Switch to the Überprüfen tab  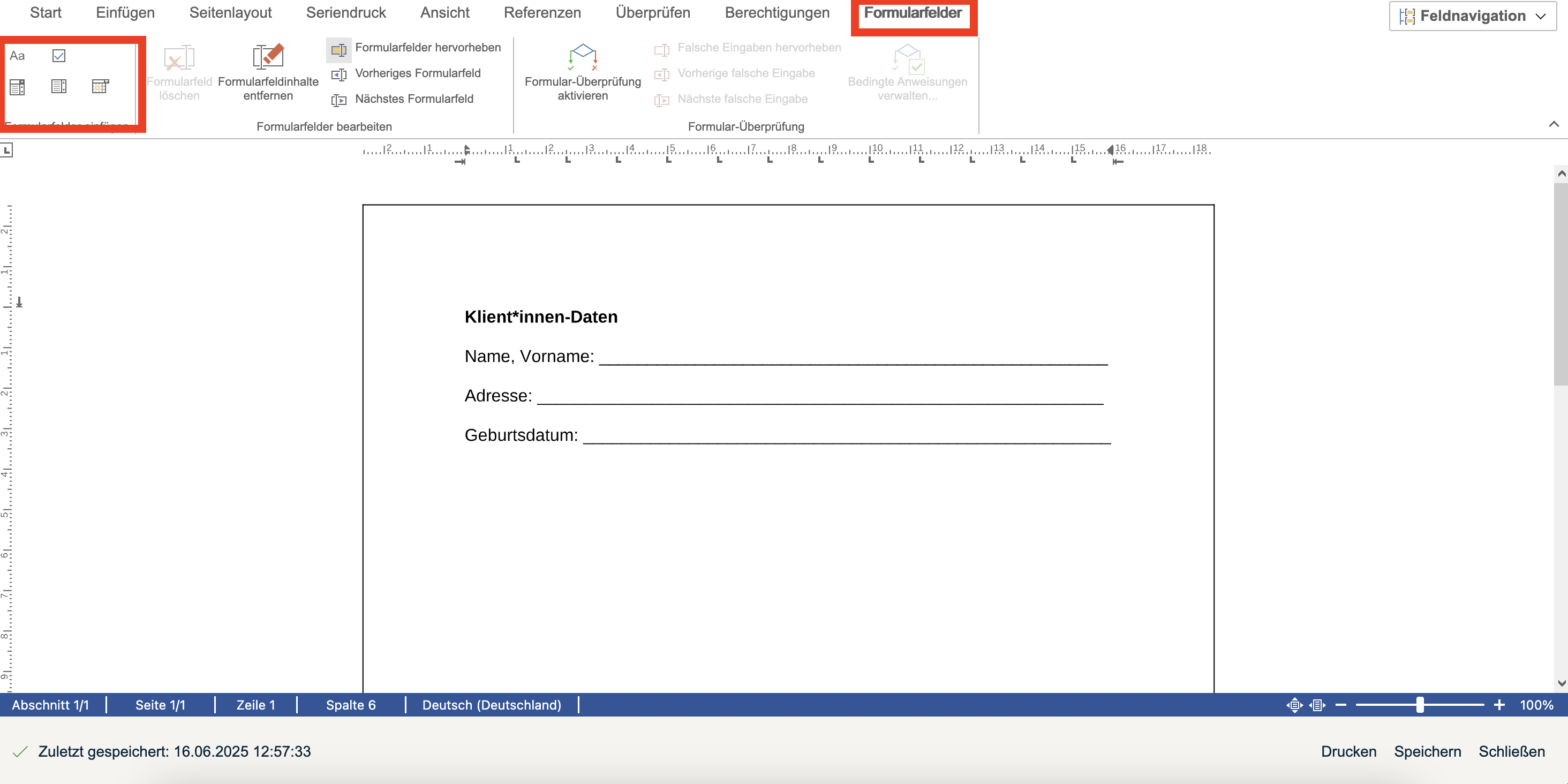(652, 13)
